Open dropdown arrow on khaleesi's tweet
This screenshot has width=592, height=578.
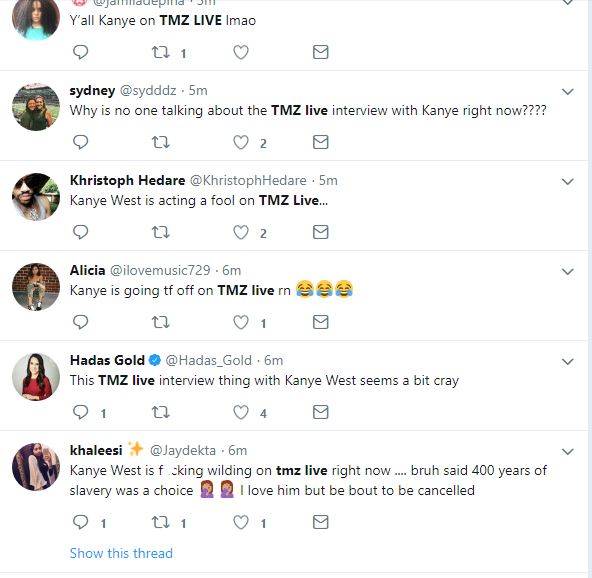pyautogui.click(x=567, y=452)
